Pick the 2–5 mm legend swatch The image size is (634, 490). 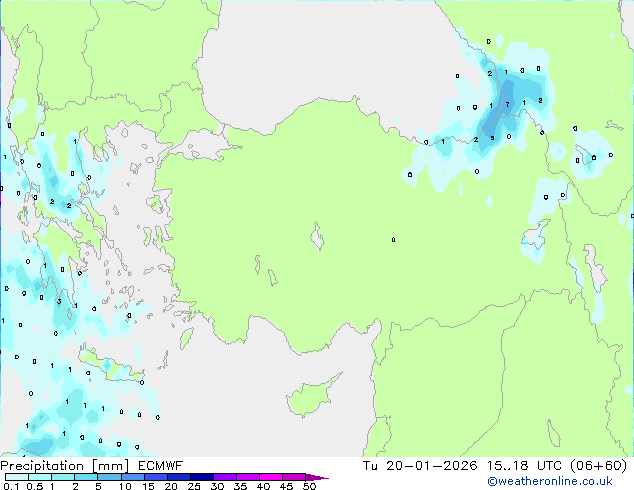click(x=86, y=477)
